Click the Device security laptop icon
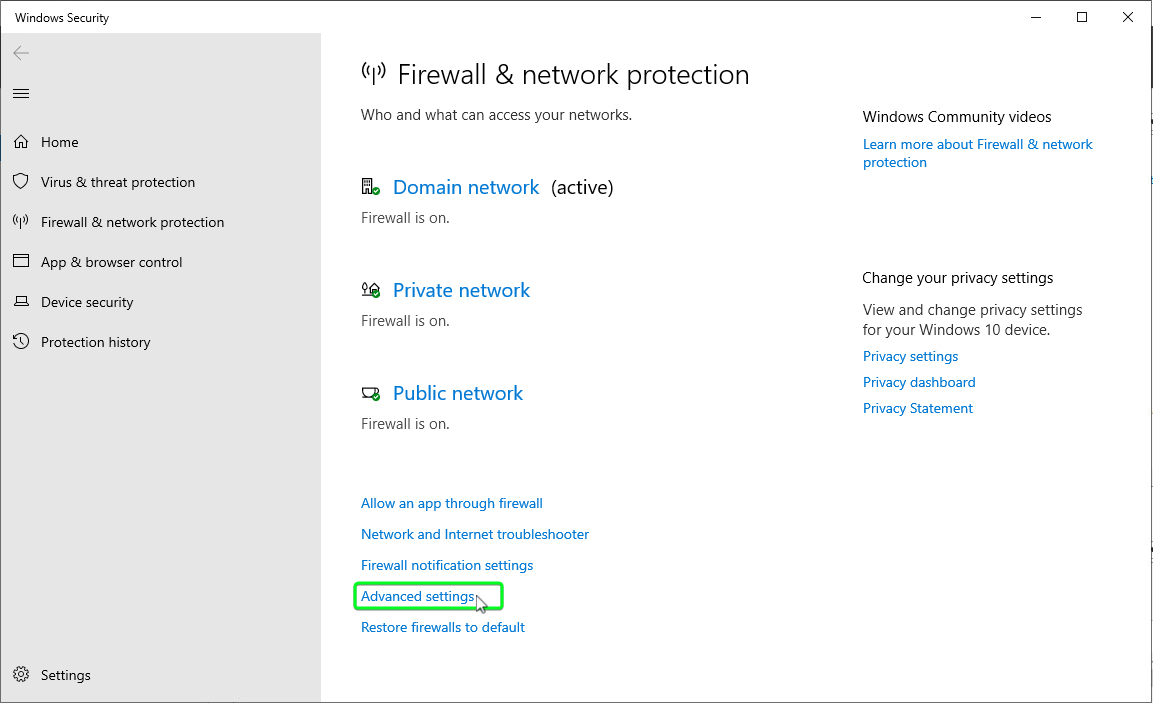Image resolution: width=1153 pixels, height=703 pixels. click(21, 301)
